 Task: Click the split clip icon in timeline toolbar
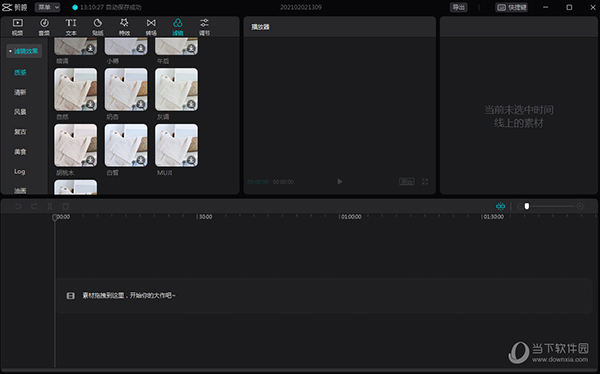point(50,206)
